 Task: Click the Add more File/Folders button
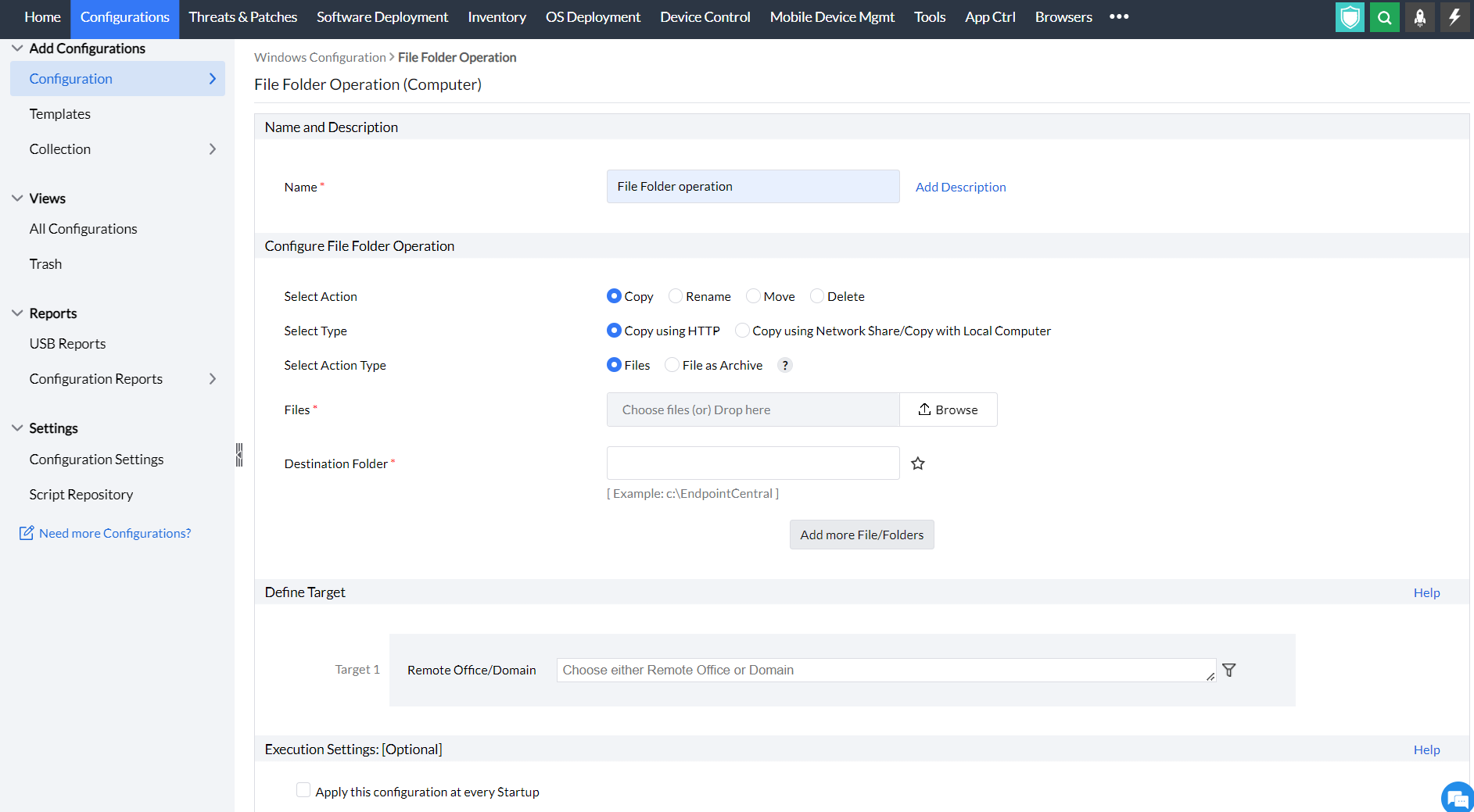(x=862, y=535)
